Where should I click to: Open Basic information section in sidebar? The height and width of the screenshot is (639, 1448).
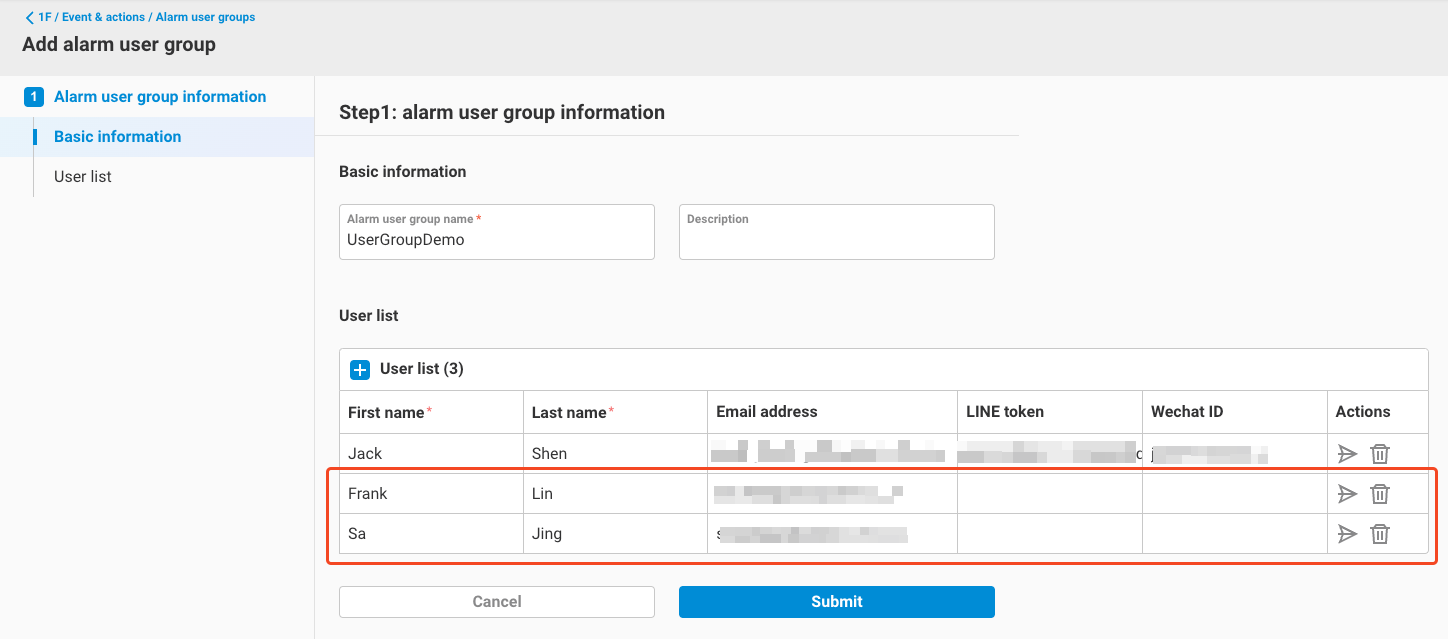point(117,137)
